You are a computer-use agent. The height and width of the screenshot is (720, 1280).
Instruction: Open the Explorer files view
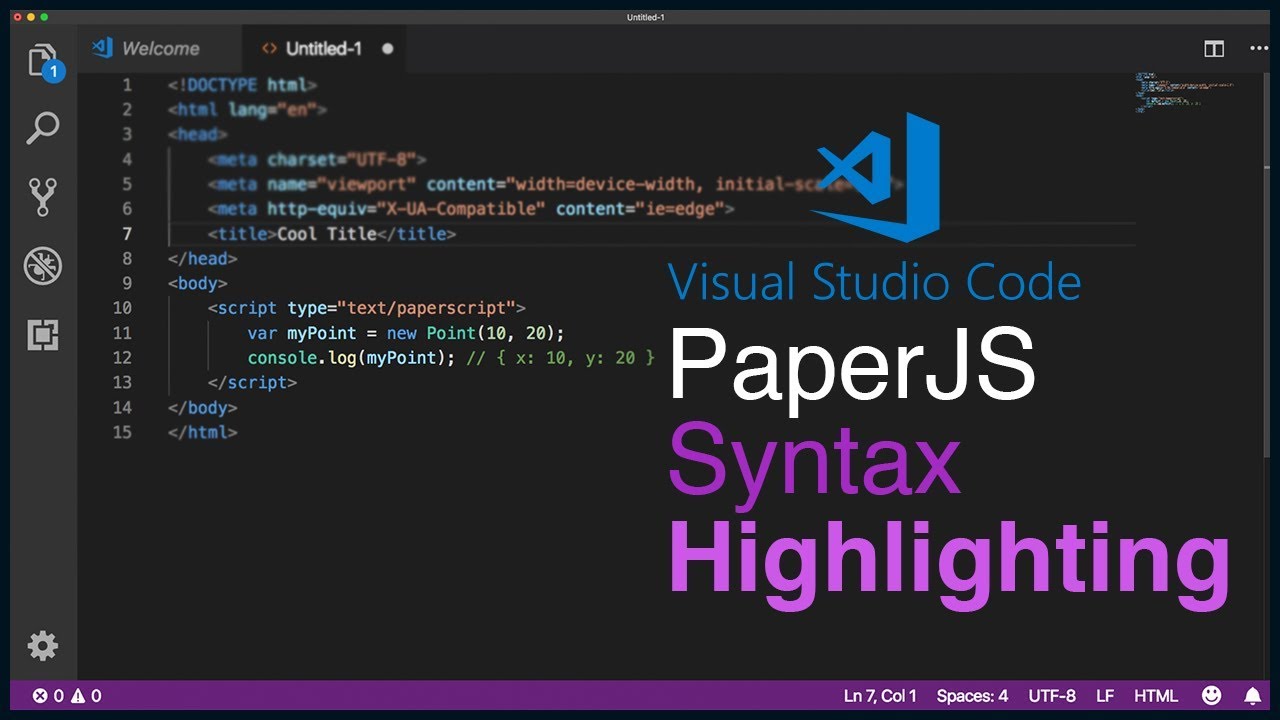43,61
